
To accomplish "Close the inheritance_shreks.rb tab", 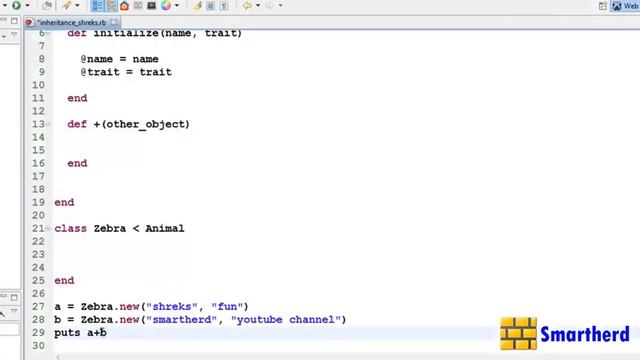I will click(x=114, y=22).
